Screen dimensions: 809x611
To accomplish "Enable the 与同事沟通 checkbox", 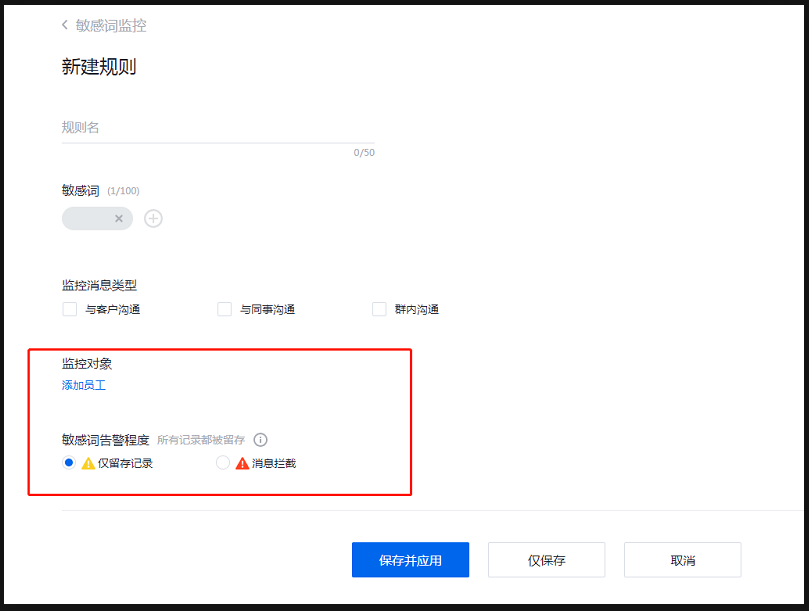I will click(224, 309).
